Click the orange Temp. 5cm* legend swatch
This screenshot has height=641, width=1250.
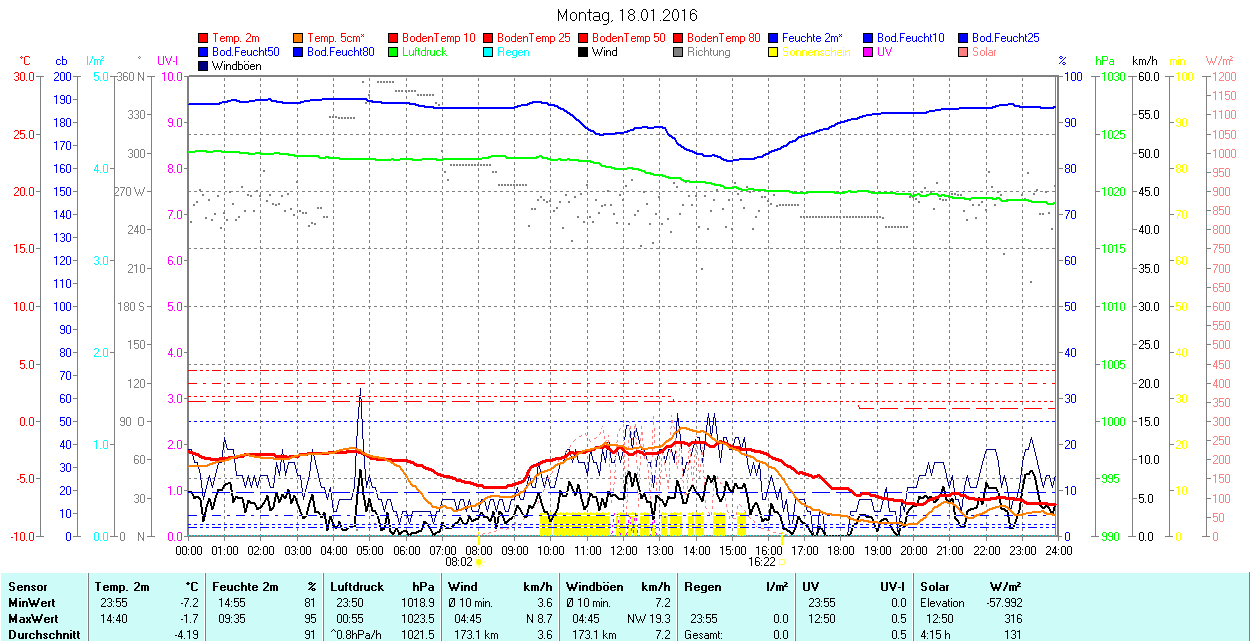298,38
